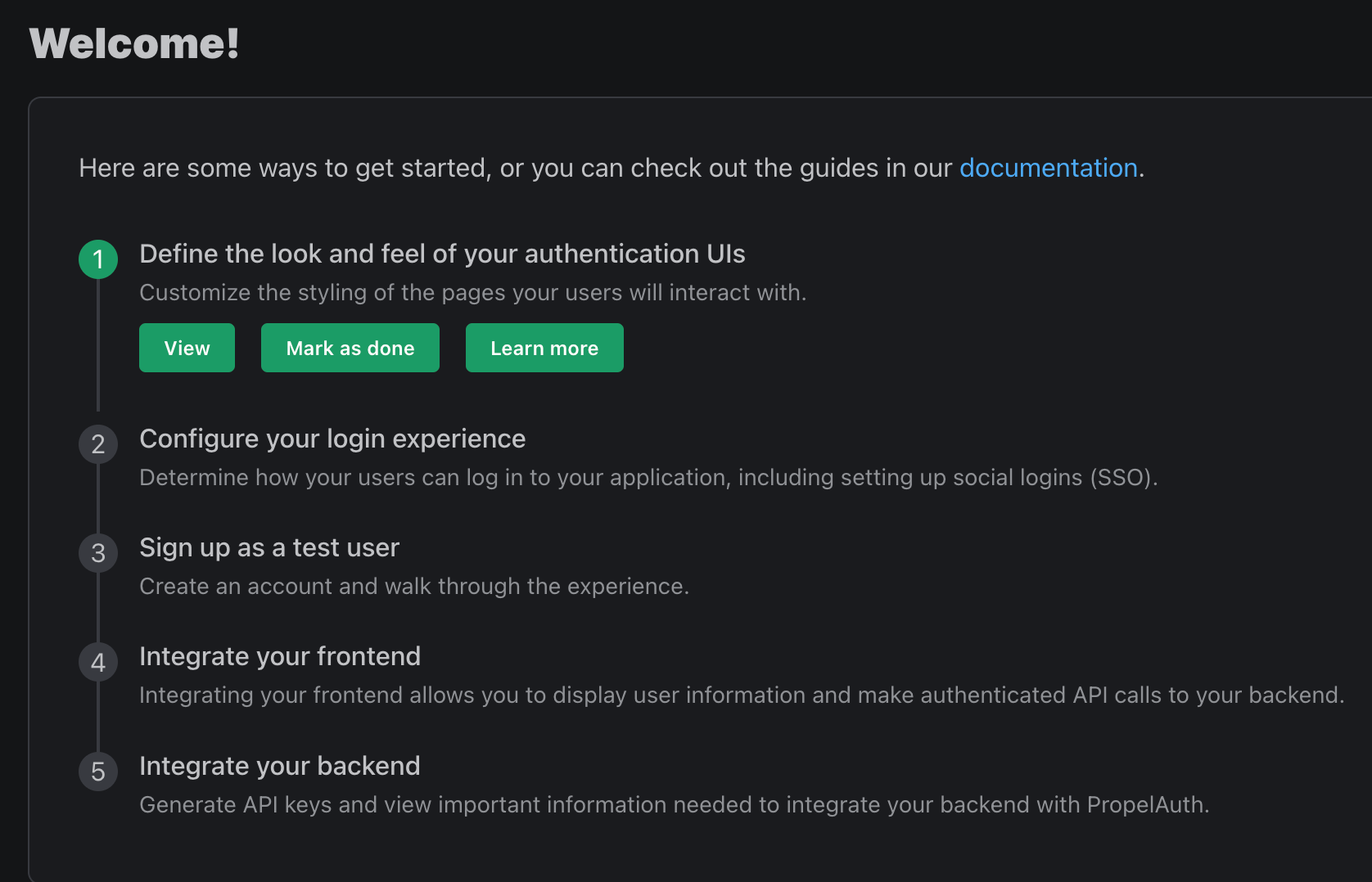Expand 'Sign up as a test user' step

(x=269, y=547)
